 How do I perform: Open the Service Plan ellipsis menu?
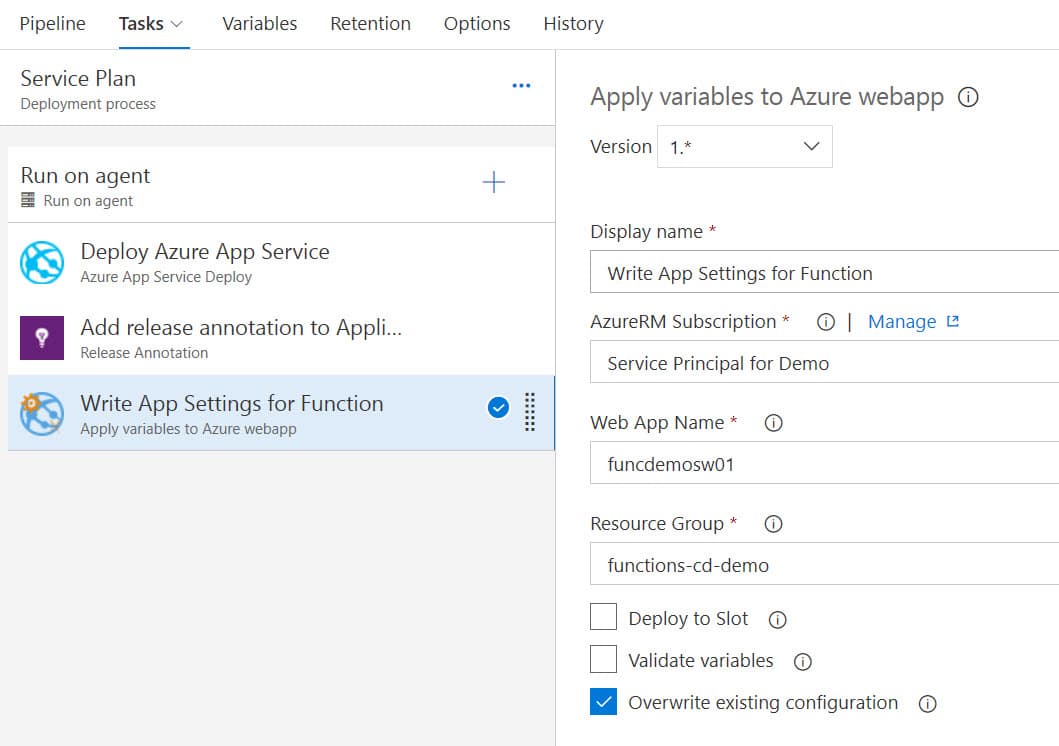click(x=521, y=86)
